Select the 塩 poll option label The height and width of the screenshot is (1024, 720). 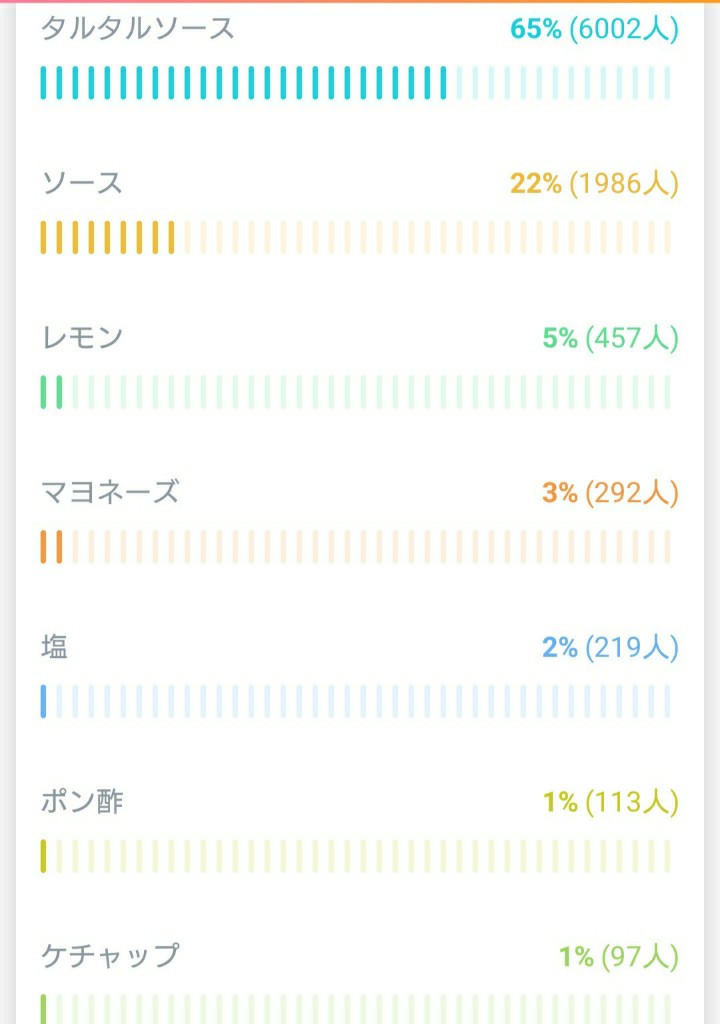54,647
